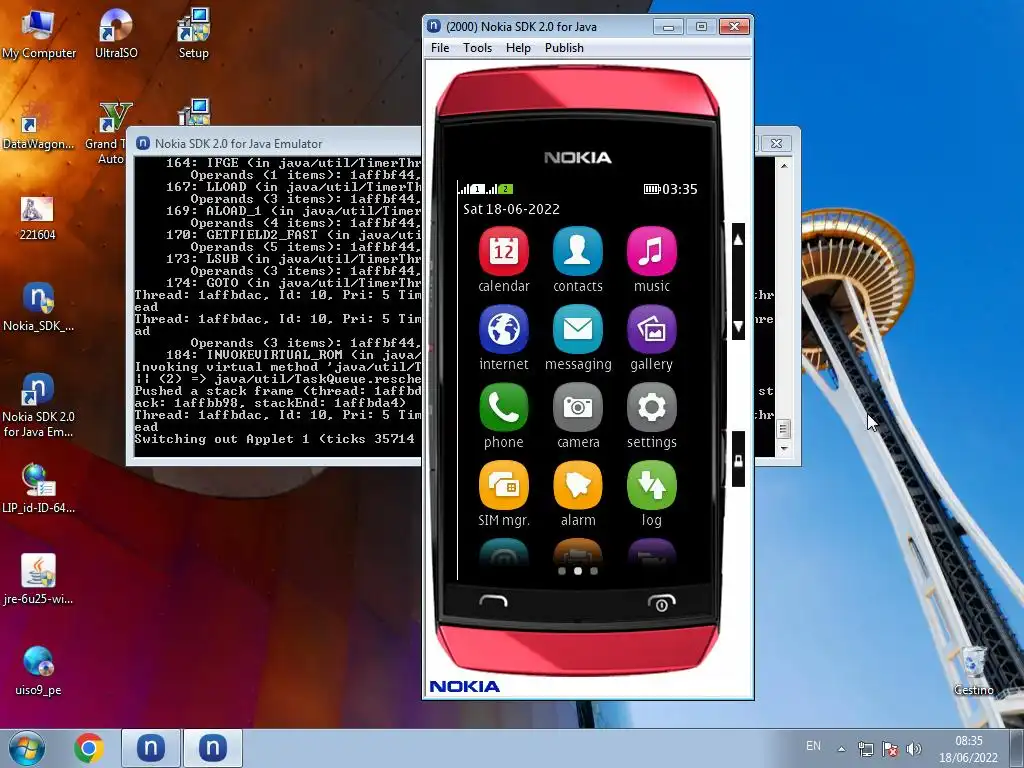Click the volume down side key arrow
The width and height of the screenshot is (1024, 768).
pyautogui.click(x=738, y=325)
